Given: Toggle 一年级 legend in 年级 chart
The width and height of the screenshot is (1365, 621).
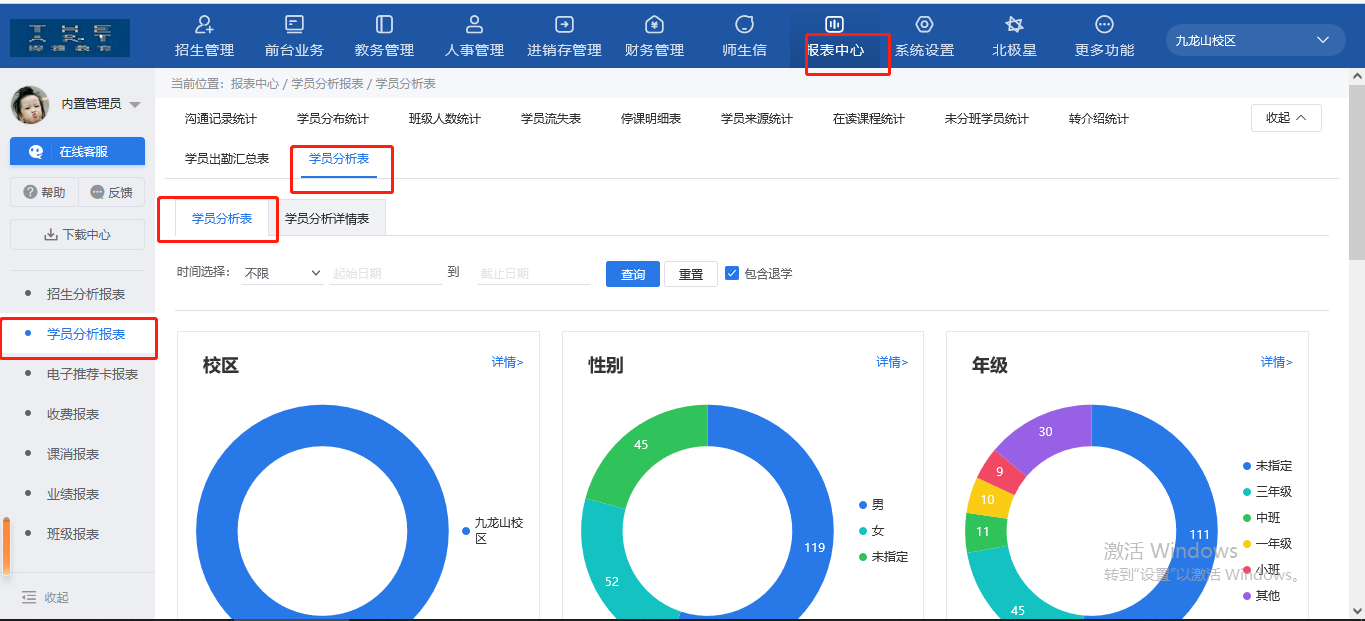Looking at the screenshot, I should (x=1267, y=544).
